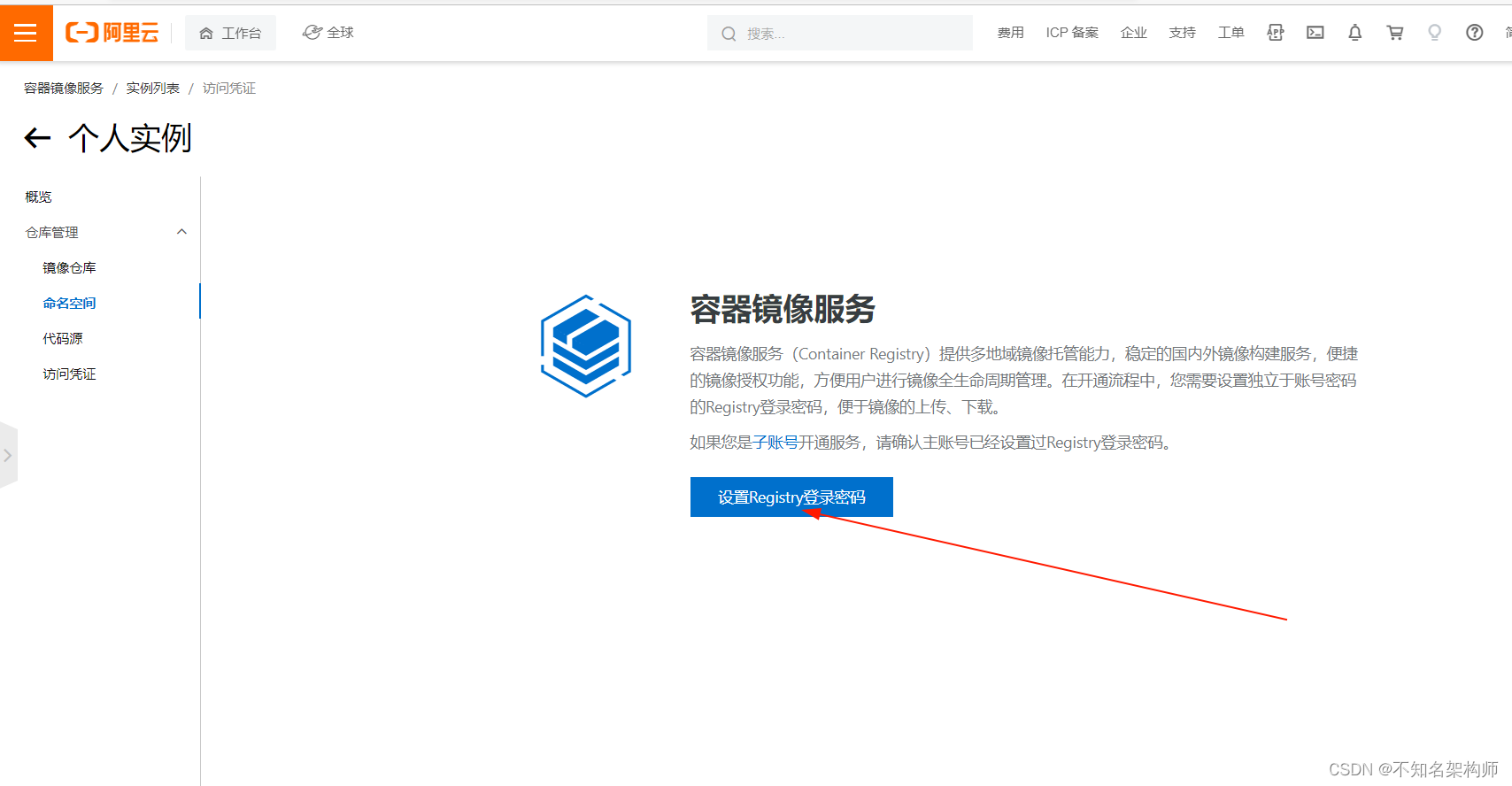The height and width of the screenshot is (786, 1512).
Task: Click the back arrow beside 个人实例
Action: pos(37,138)
